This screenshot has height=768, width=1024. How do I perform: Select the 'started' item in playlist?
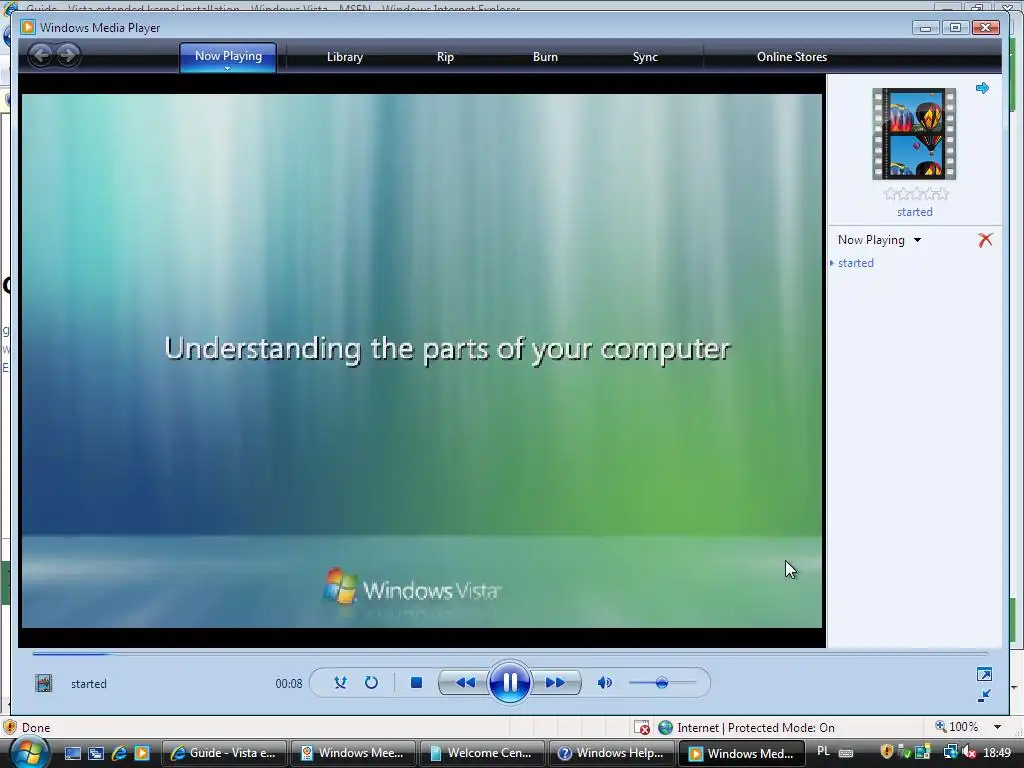click(856, 263)
